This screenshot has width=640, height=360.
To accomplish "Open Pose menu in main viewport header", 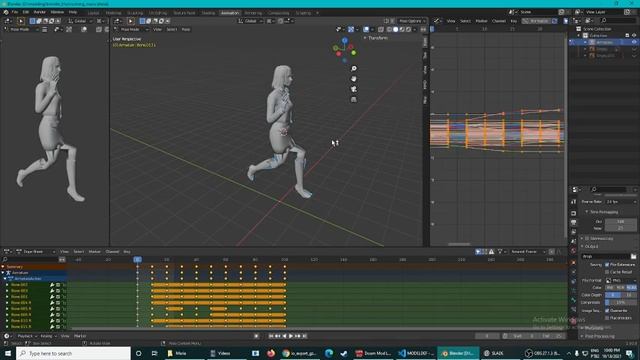I will (186, 29).
